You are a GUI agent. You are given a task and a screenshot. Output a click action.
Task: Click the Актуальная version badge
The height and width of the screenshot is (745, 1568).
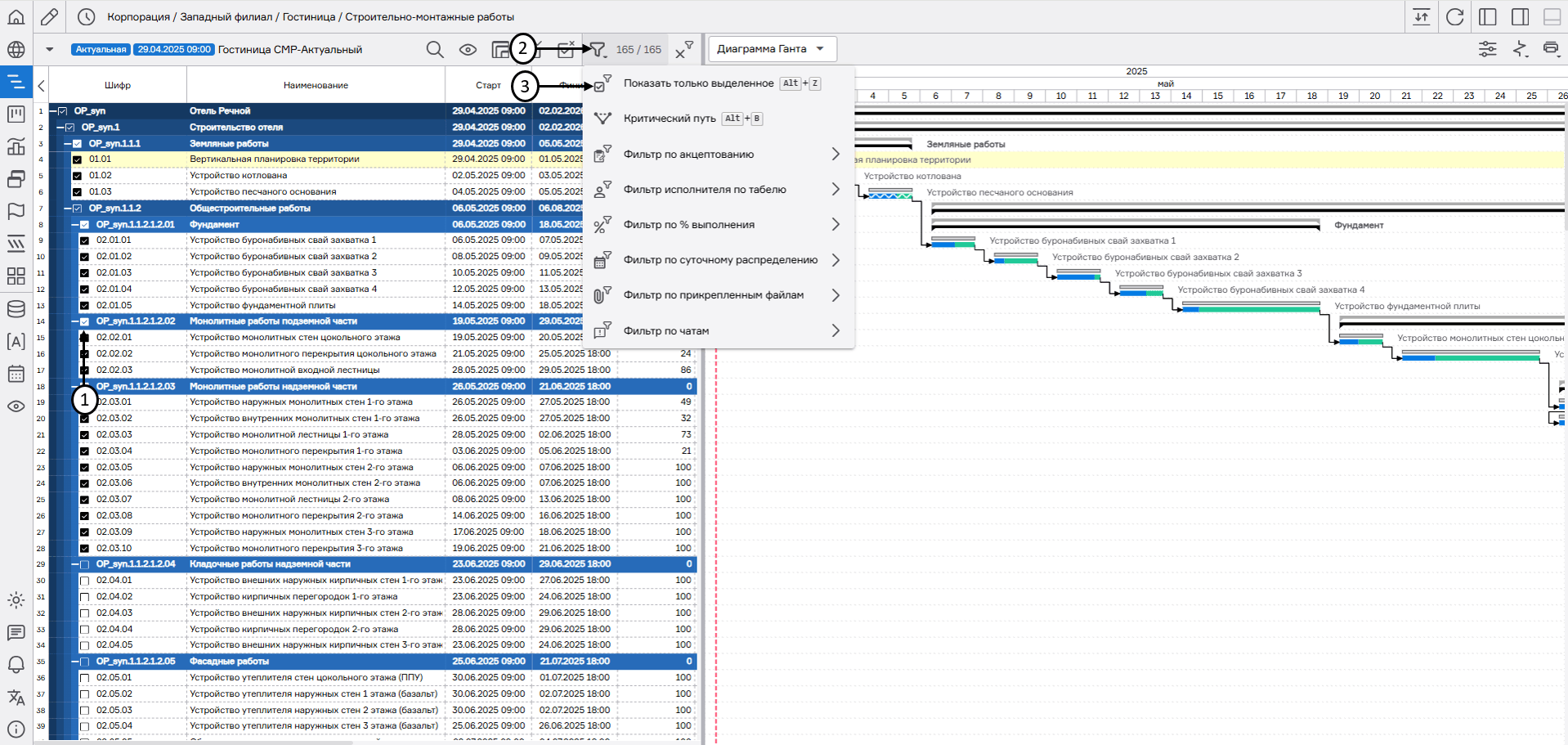click(x=101, y=50)
